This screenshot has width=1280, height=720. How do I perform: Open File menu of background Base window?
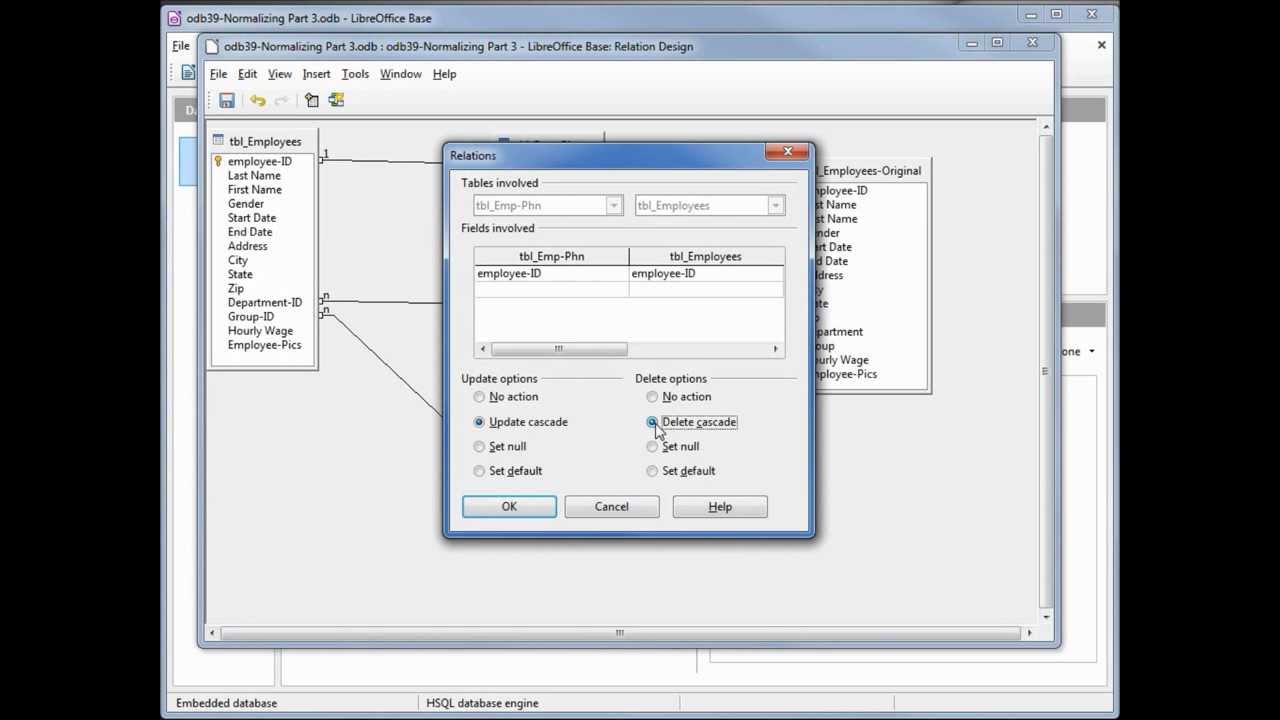(181, 46)
